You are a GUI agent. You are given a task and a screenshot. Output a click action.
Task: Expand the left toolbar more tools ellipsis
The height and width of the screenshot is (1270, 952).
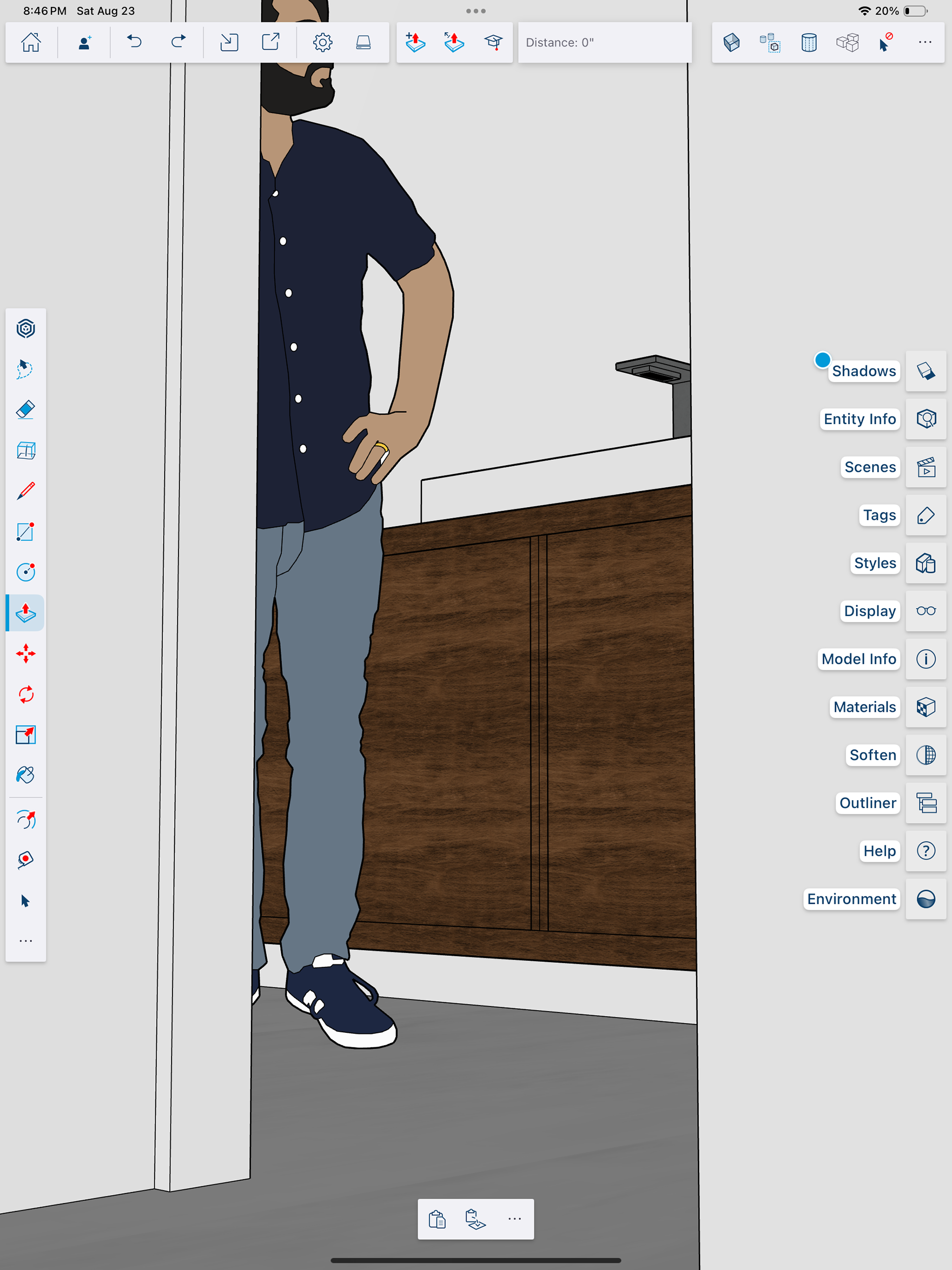tap(26, 941)
